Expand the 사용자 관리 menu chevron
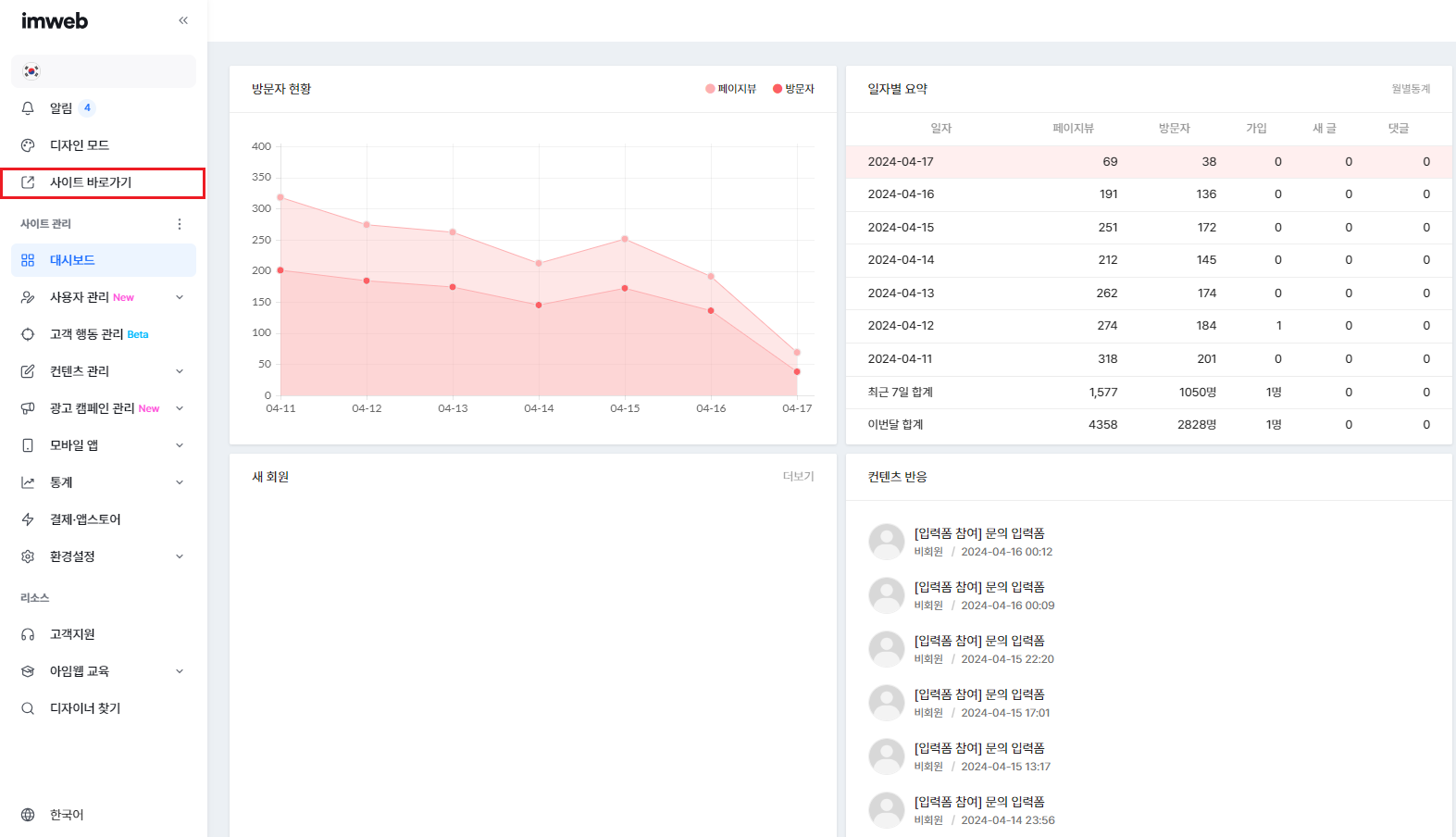This screenshot has width=1456, height=837. coord(180,297)
